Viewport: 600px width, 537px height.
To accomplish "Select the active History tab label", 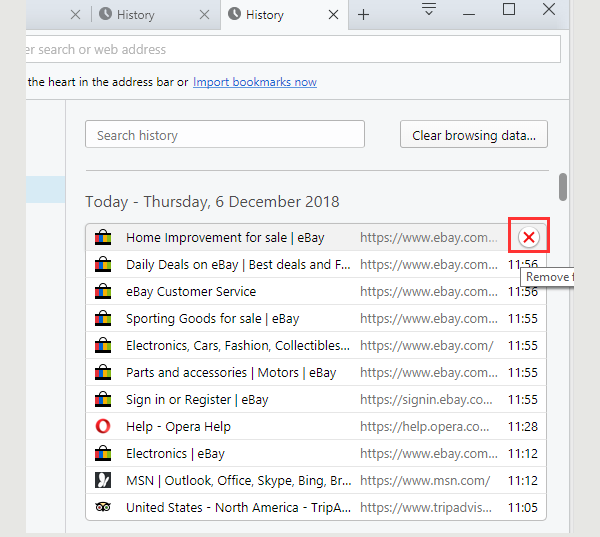I will tap(265, 15).
